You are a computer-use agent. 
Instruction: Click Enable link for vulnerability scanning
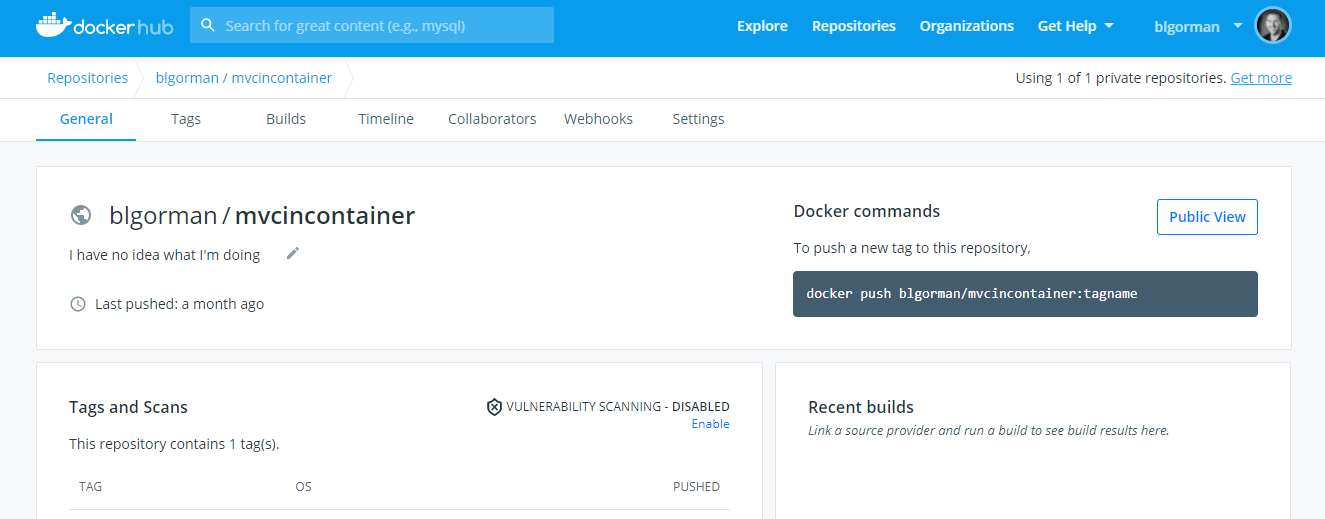pyautogui.click(x=711, y=424)
